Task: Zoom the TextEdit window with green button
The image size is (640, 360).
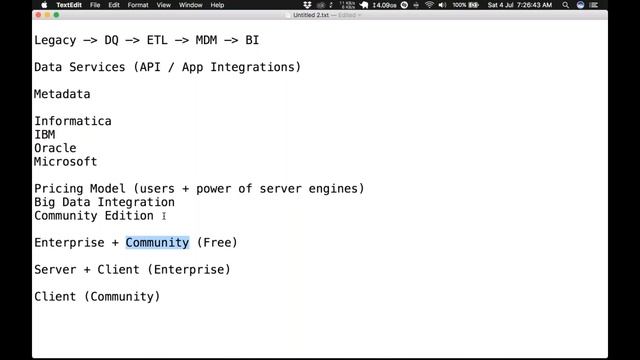Action: pyautogui.click(x=56, y=15)
